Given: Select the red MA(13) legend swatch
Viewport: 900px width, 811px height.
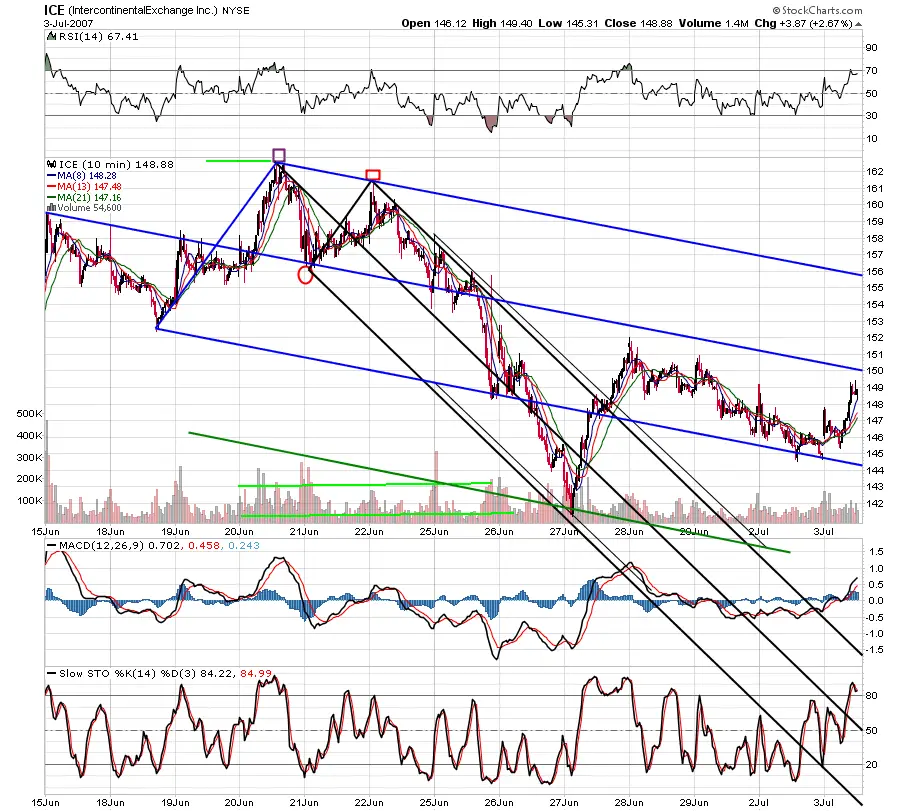Looking at the screenshot, I should 51,186.
